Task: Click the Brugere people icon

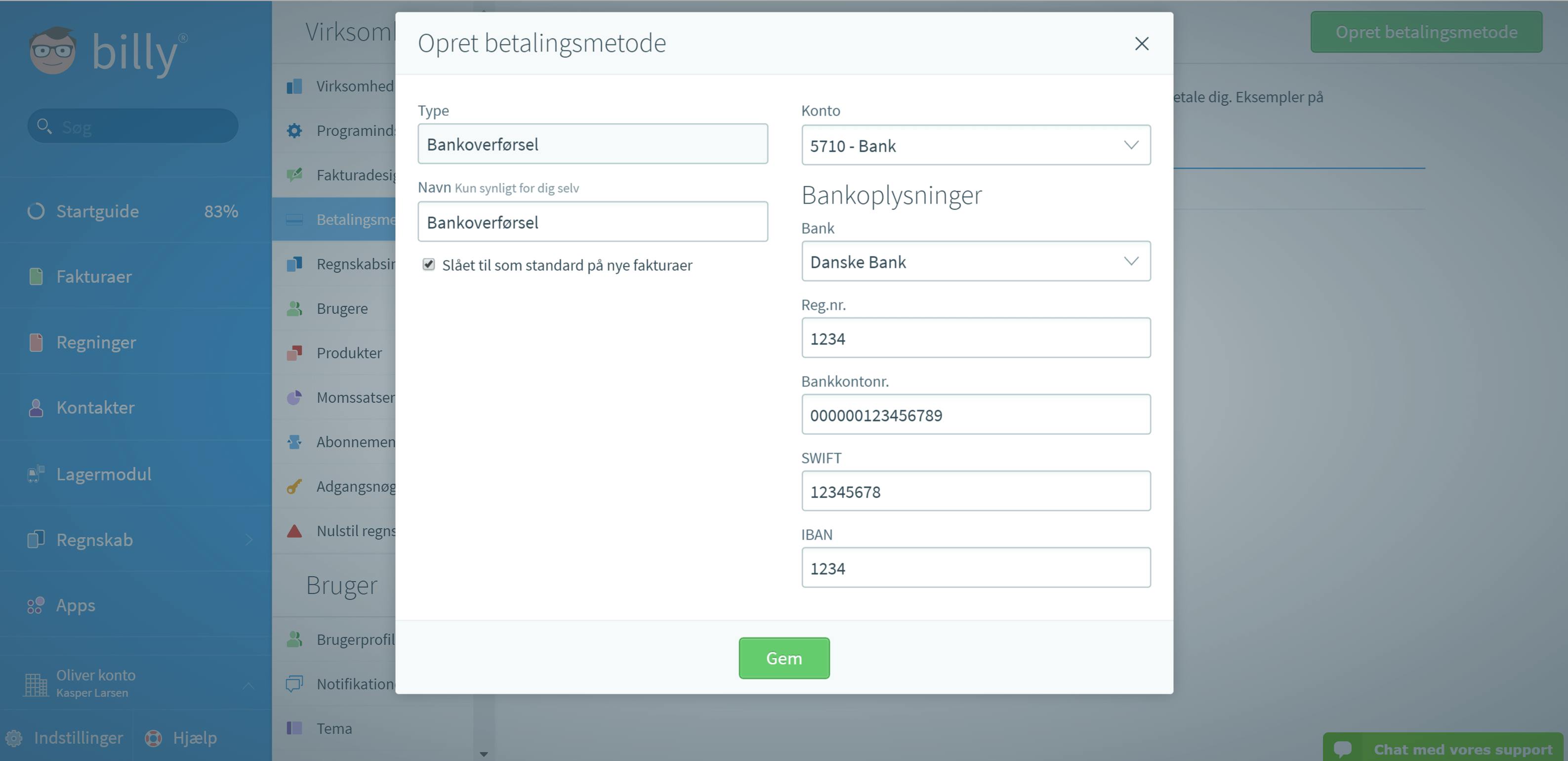Action: tap(294, 309)
